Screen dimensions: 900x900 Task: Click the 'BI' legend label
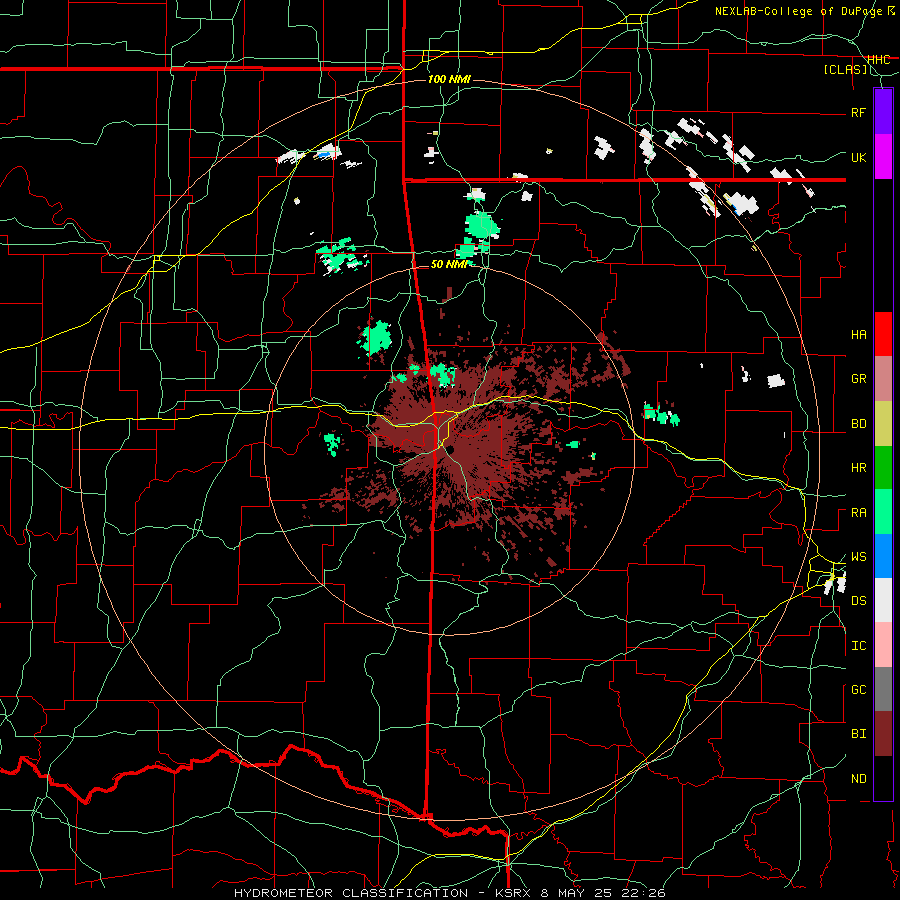click(859, 734)
